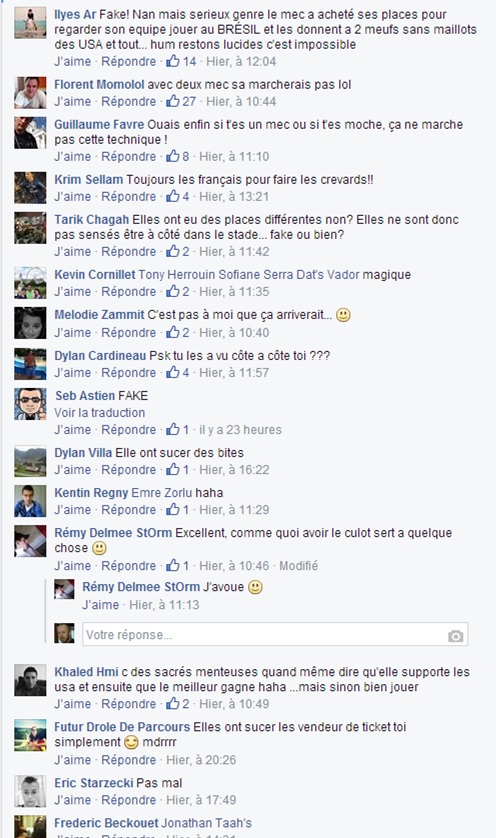Click thumbs-up icon on Khaled Hmi's comment

tap(173, 703)
